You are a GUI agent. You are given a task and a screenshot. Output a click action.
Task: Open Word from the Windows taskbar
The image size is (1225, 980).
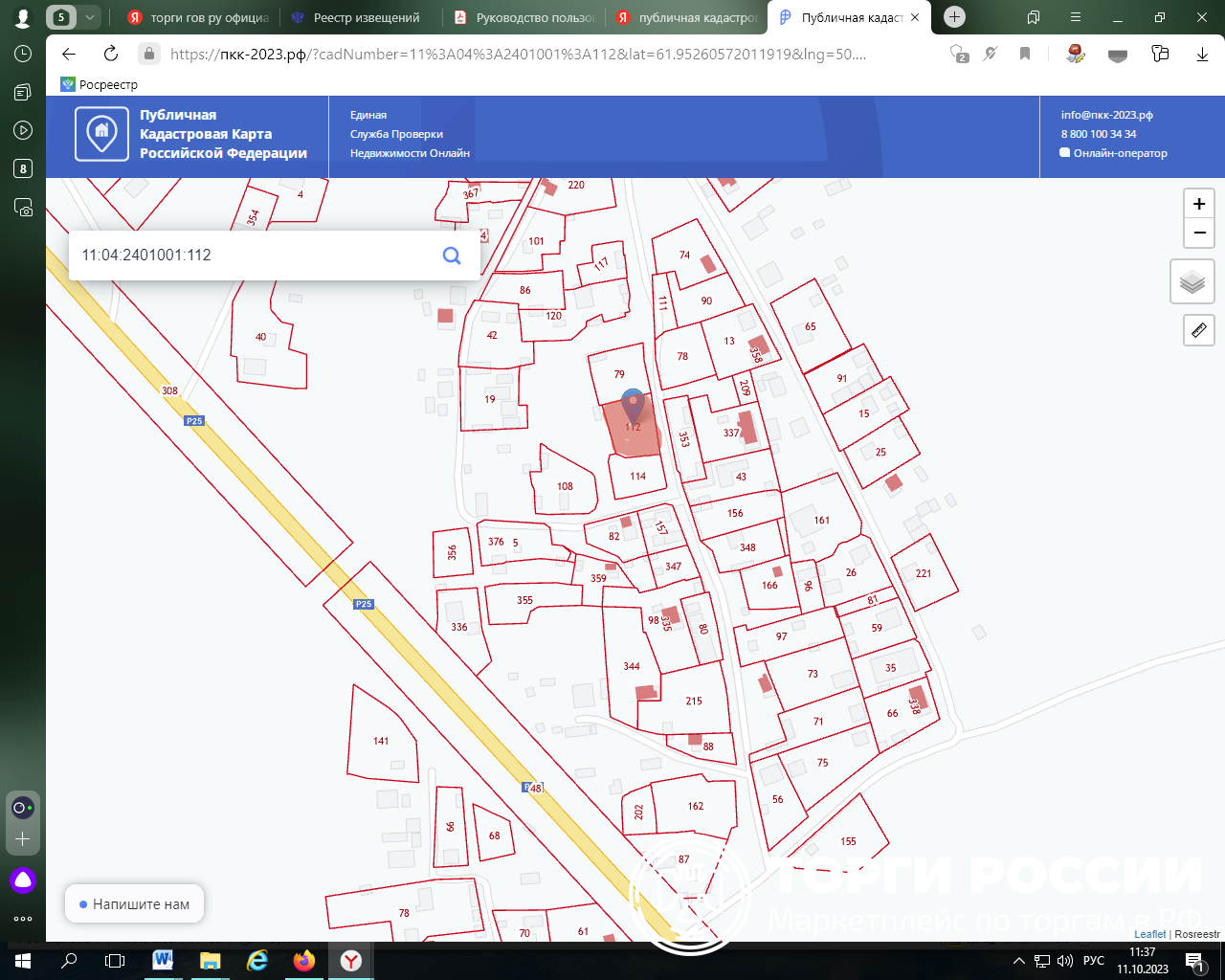coord(163,960)
